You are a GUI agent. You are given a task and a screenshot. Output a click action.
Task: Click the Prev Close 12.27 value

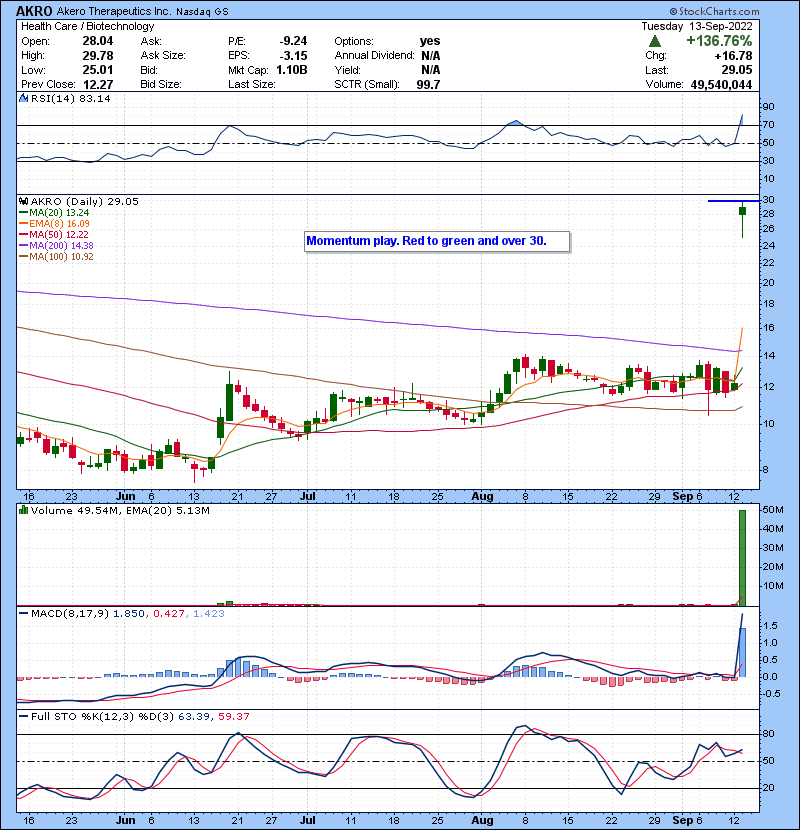97,84
